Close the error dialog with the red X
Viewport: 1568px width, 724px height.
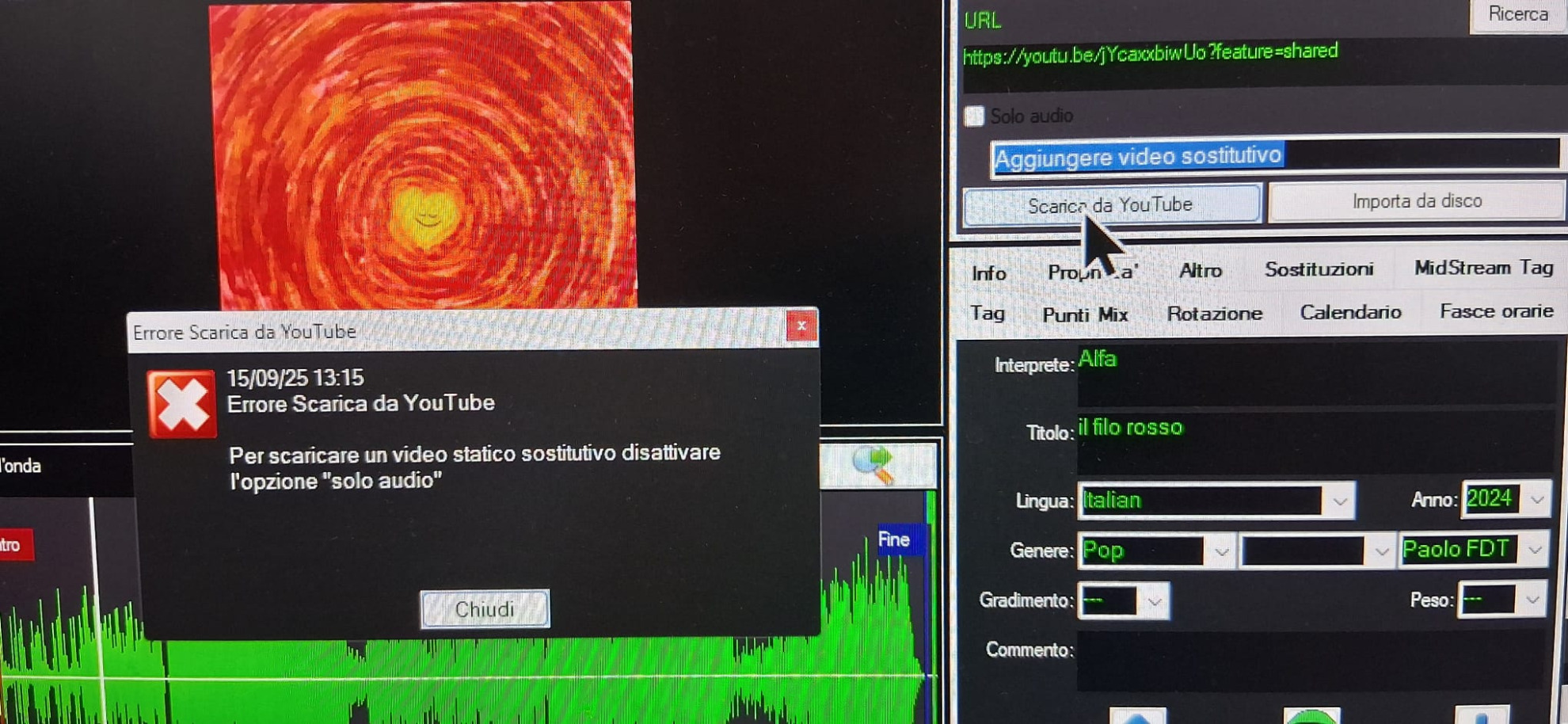pos(801,326)
